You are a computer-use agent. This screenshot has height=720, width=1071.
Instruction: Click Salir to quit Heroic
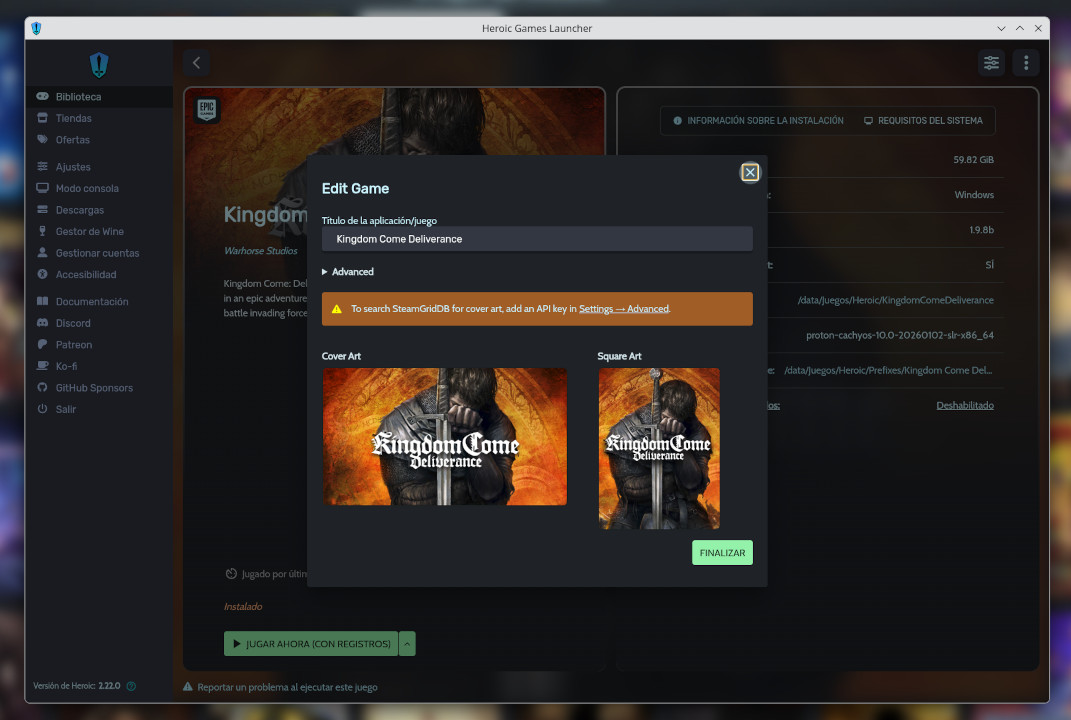click(x=98, y=409)
